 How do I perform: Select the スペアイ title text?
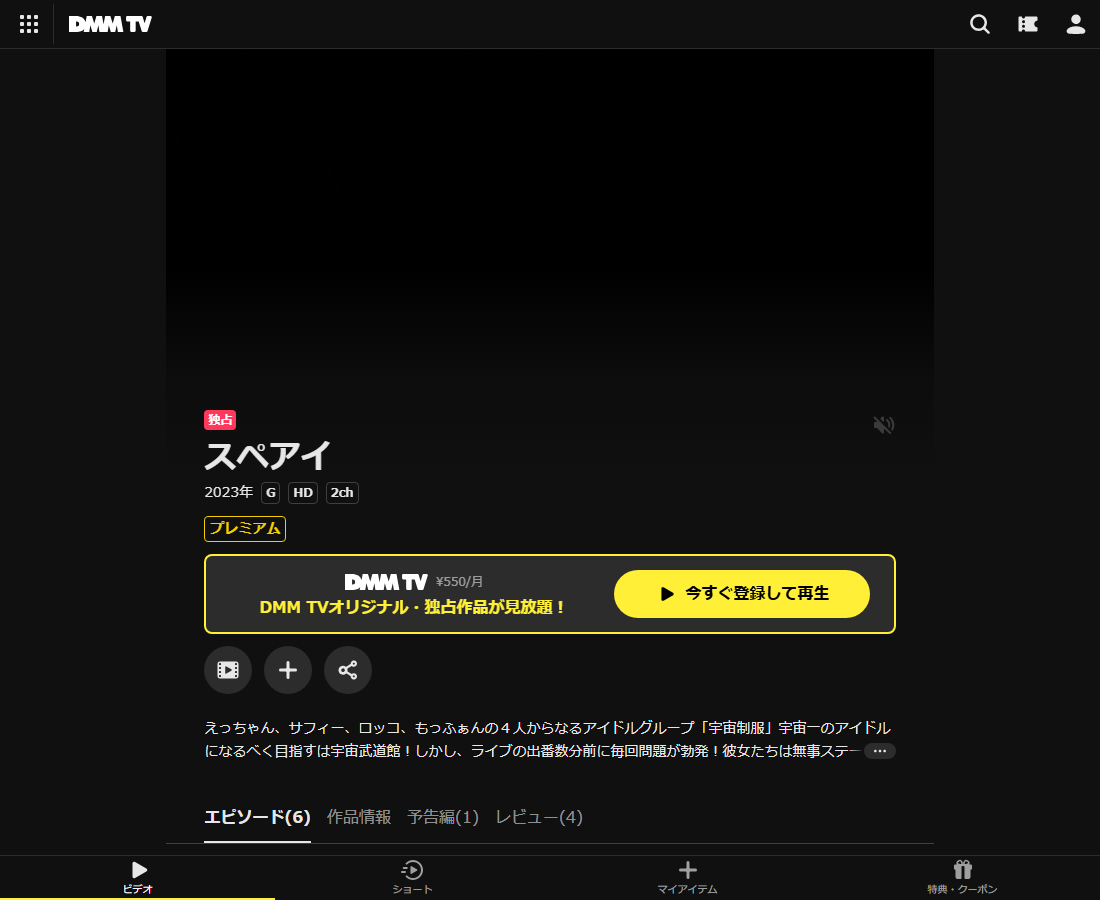[x=267, y=455]
